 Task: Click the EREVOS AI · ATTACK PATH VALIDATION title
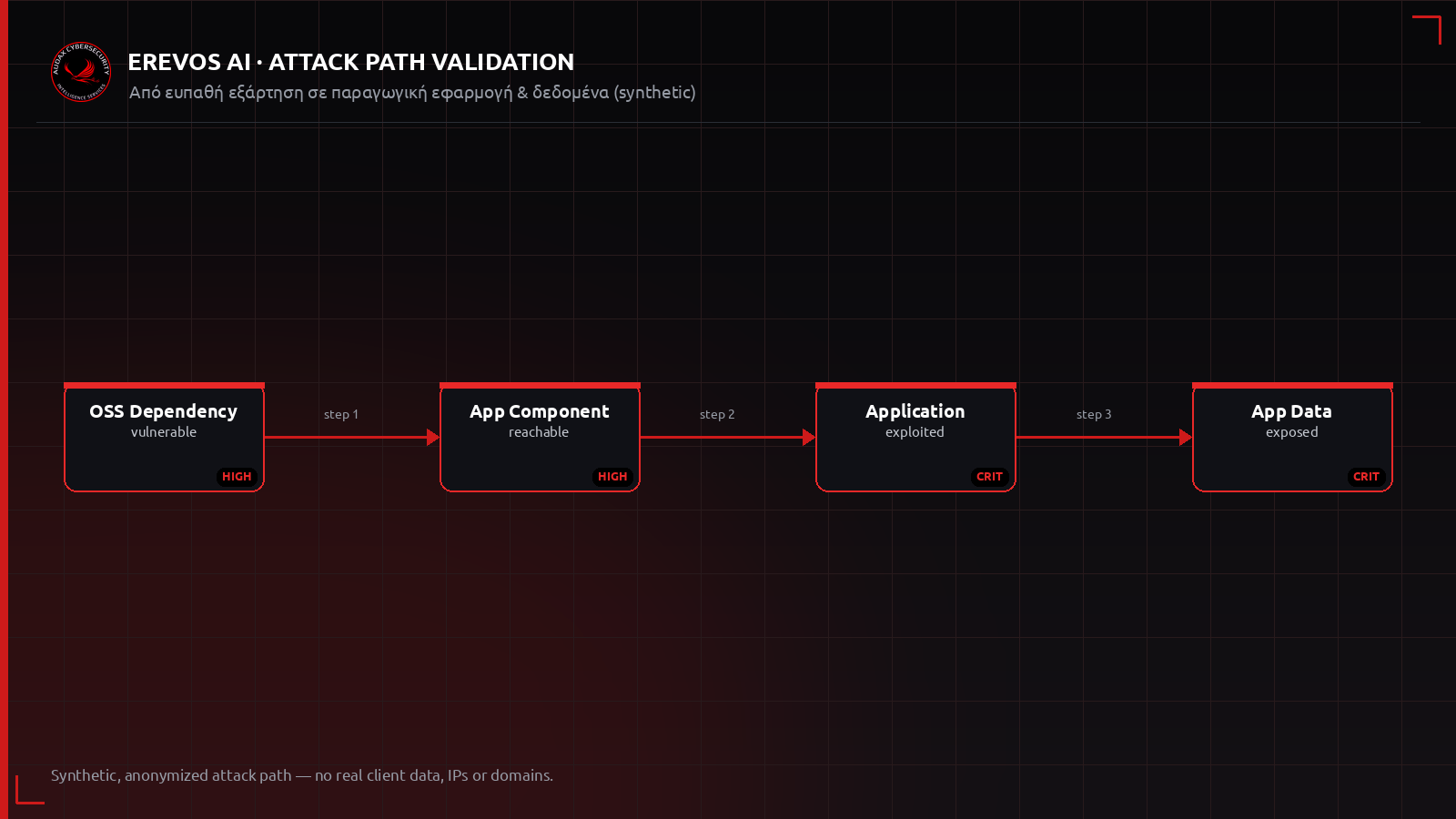[x=351, y=62]
